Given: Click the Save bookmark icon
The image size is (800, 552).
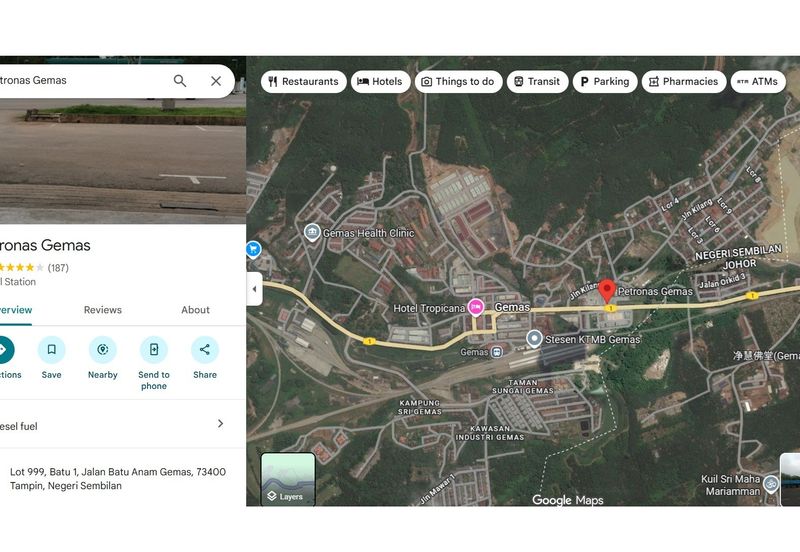Looking at the screenshot, I should [x=52, y=349].
